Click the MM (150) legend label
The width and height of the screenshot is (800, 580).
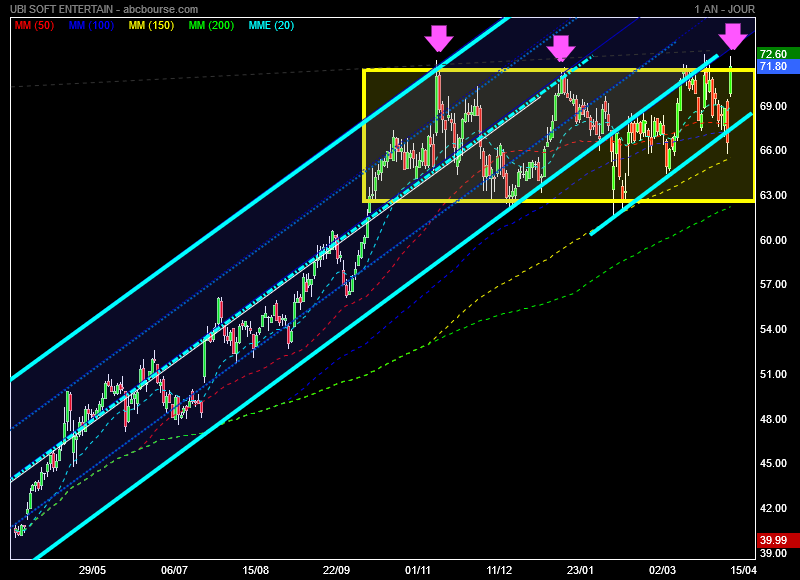152,26
